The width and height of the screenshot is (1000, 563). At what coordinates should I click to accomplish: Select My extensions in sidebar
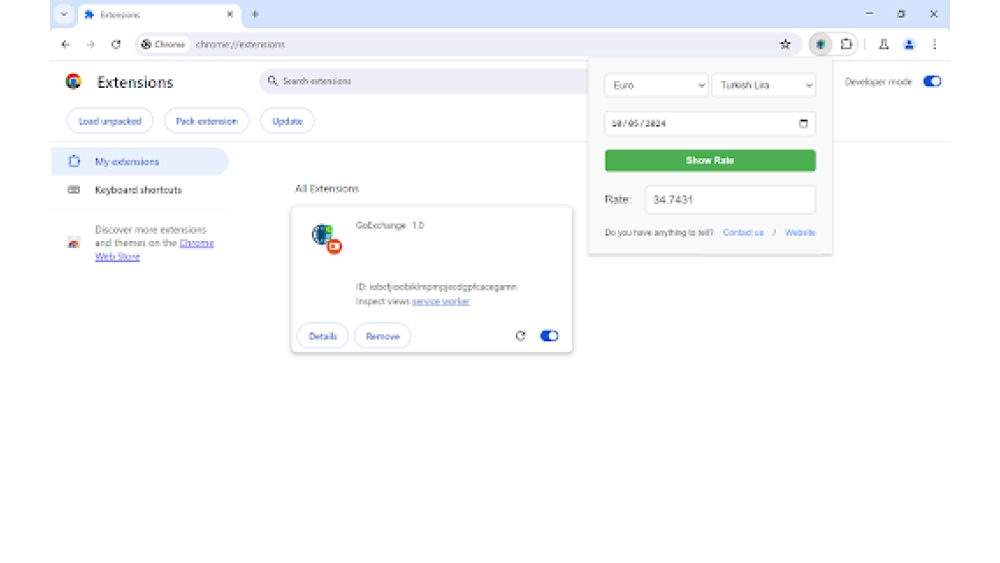coord(139,162)
